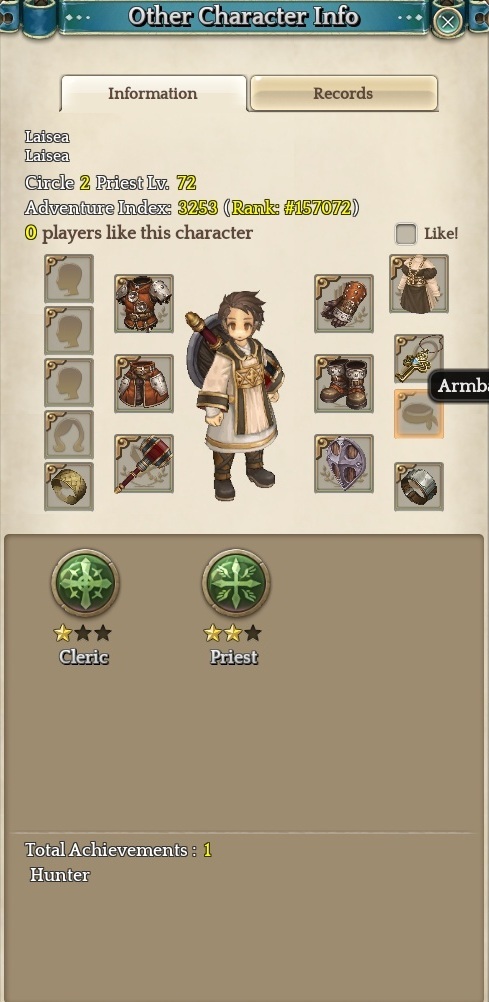Click the red mace weapon slot
Screen dimensions: 489x1002
[x=144, y=463]
